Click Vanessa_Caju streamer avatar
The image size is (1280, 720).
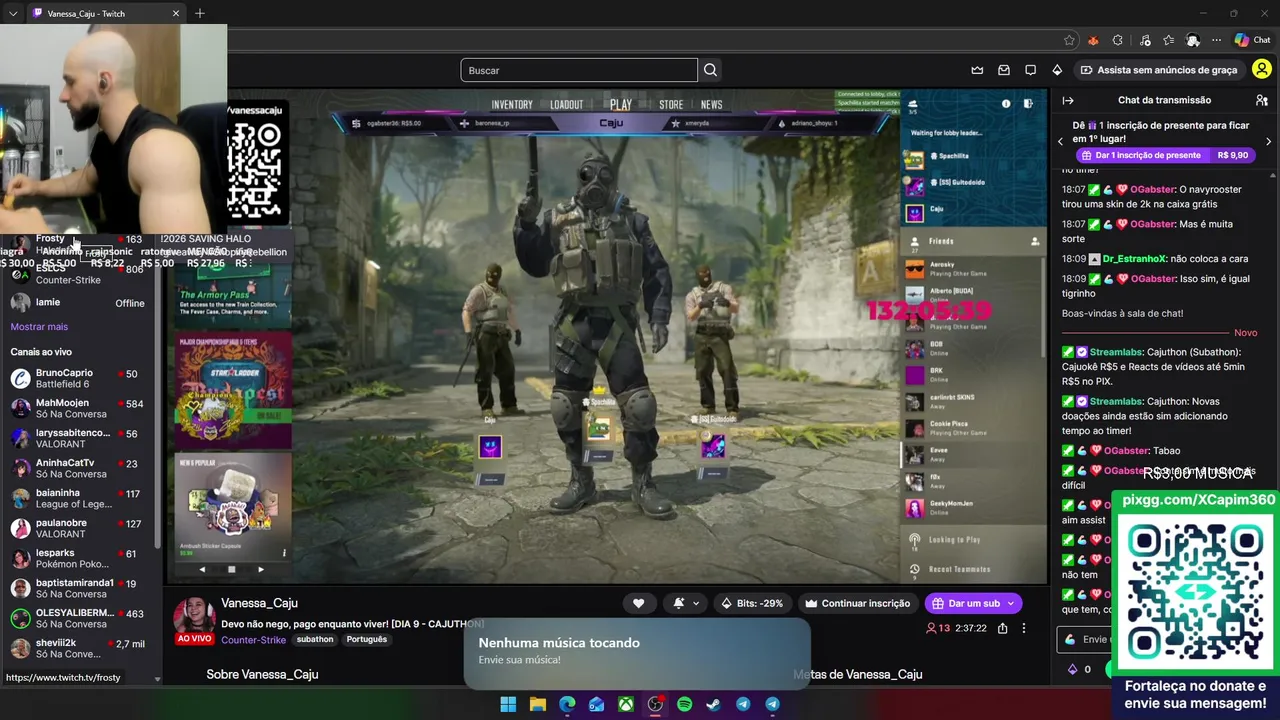click(194, 616)
